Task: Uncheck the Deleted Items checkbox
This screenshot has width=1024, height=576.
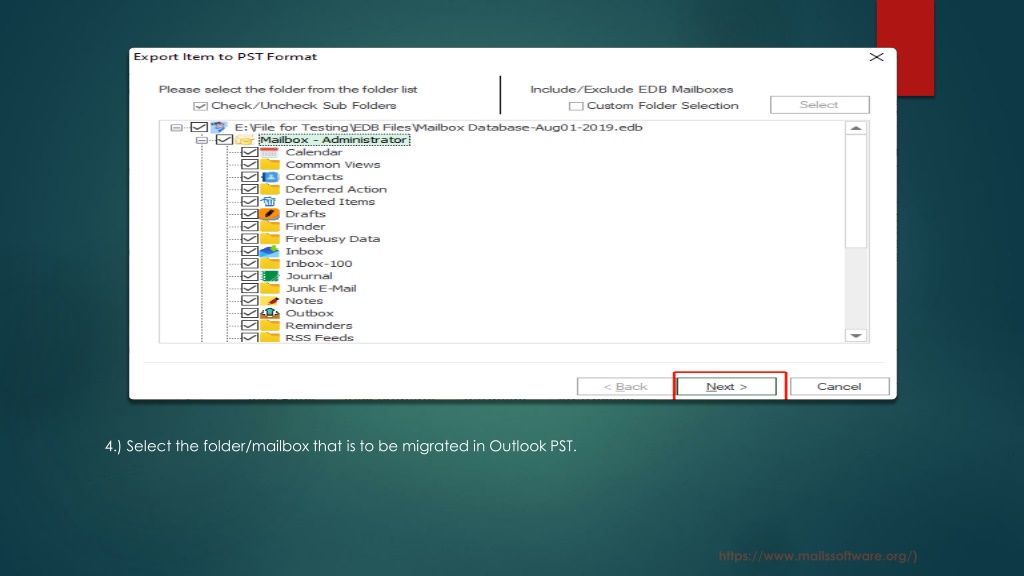Action: tap(249, 202)
